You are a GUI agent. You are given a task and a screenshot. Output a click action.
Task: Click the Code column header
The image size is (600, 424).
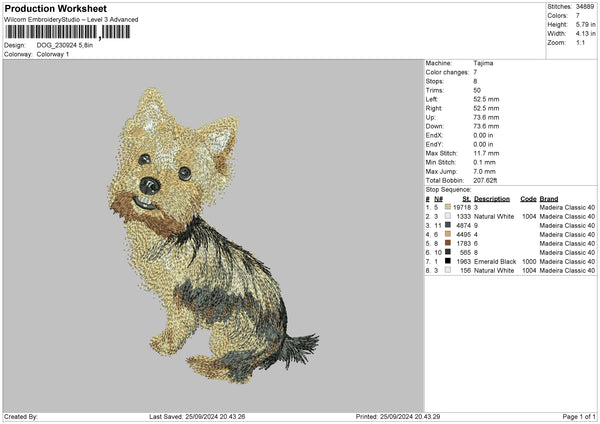(x=528, y=198)
